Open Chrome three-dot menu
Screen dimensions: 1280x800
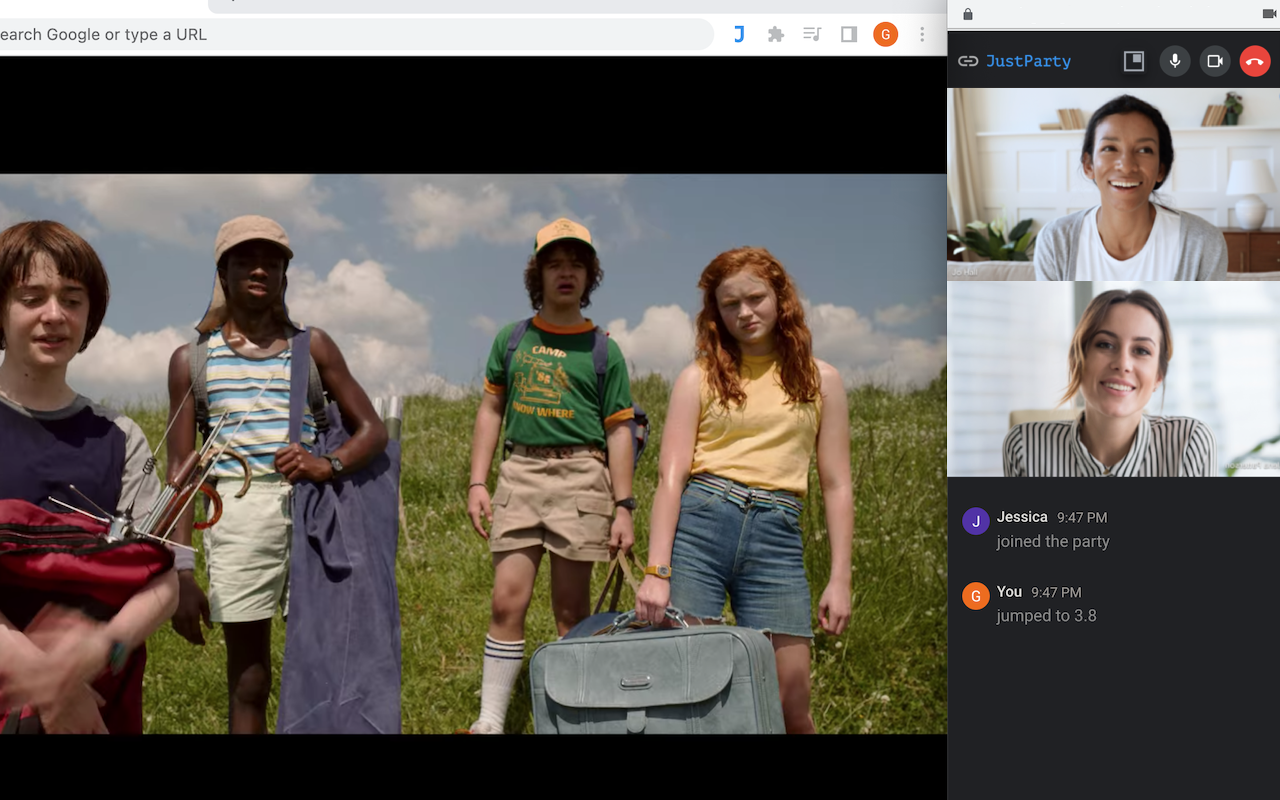coord(922,34)
